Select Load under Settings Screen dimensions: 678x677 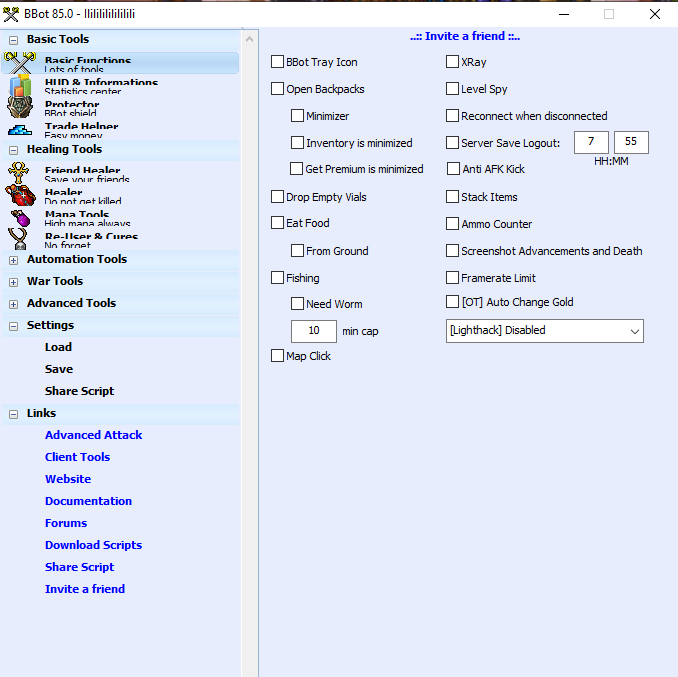(58, 347)
